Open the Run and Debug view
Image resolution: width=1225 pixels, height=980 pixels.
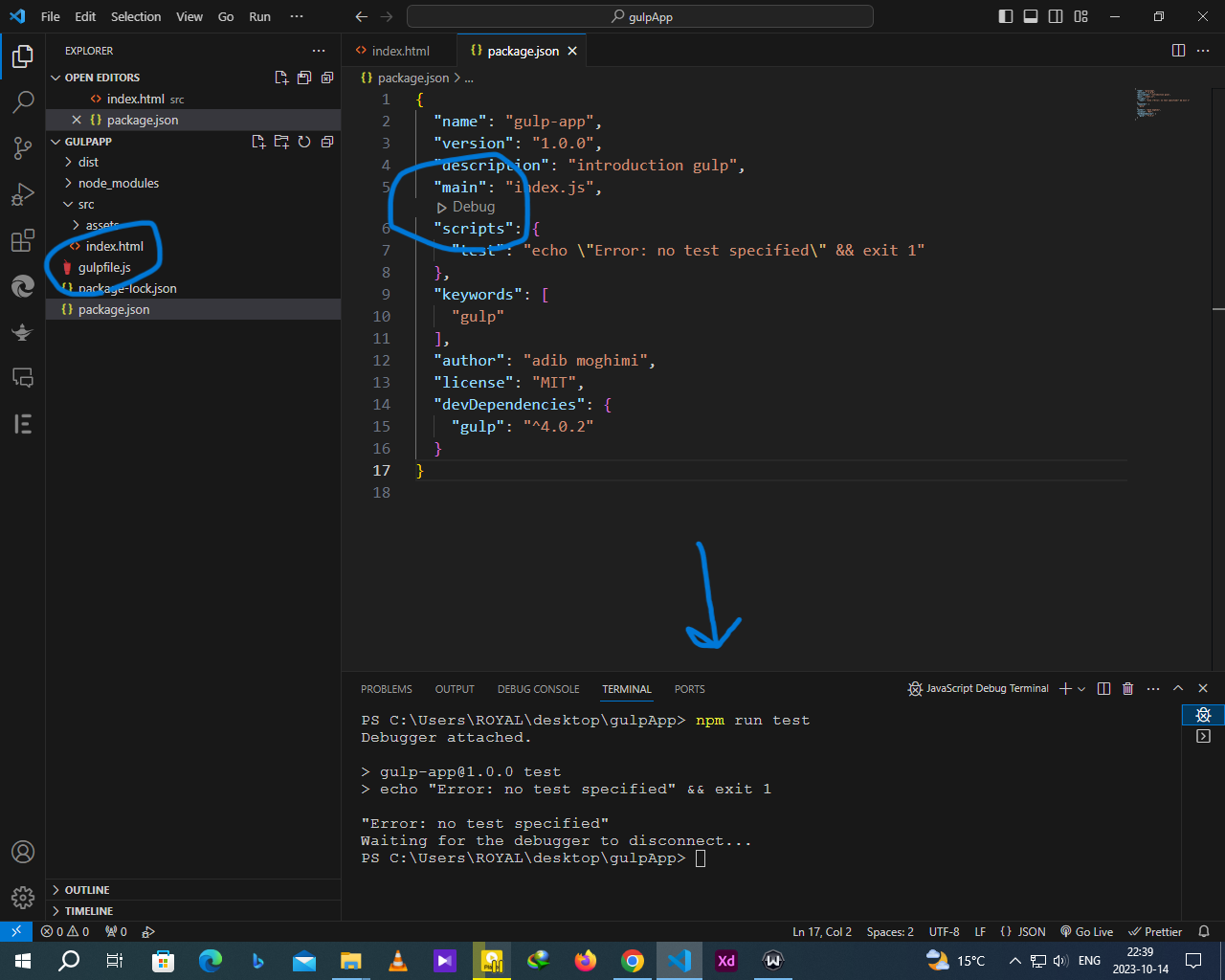(x=23, y=194)
